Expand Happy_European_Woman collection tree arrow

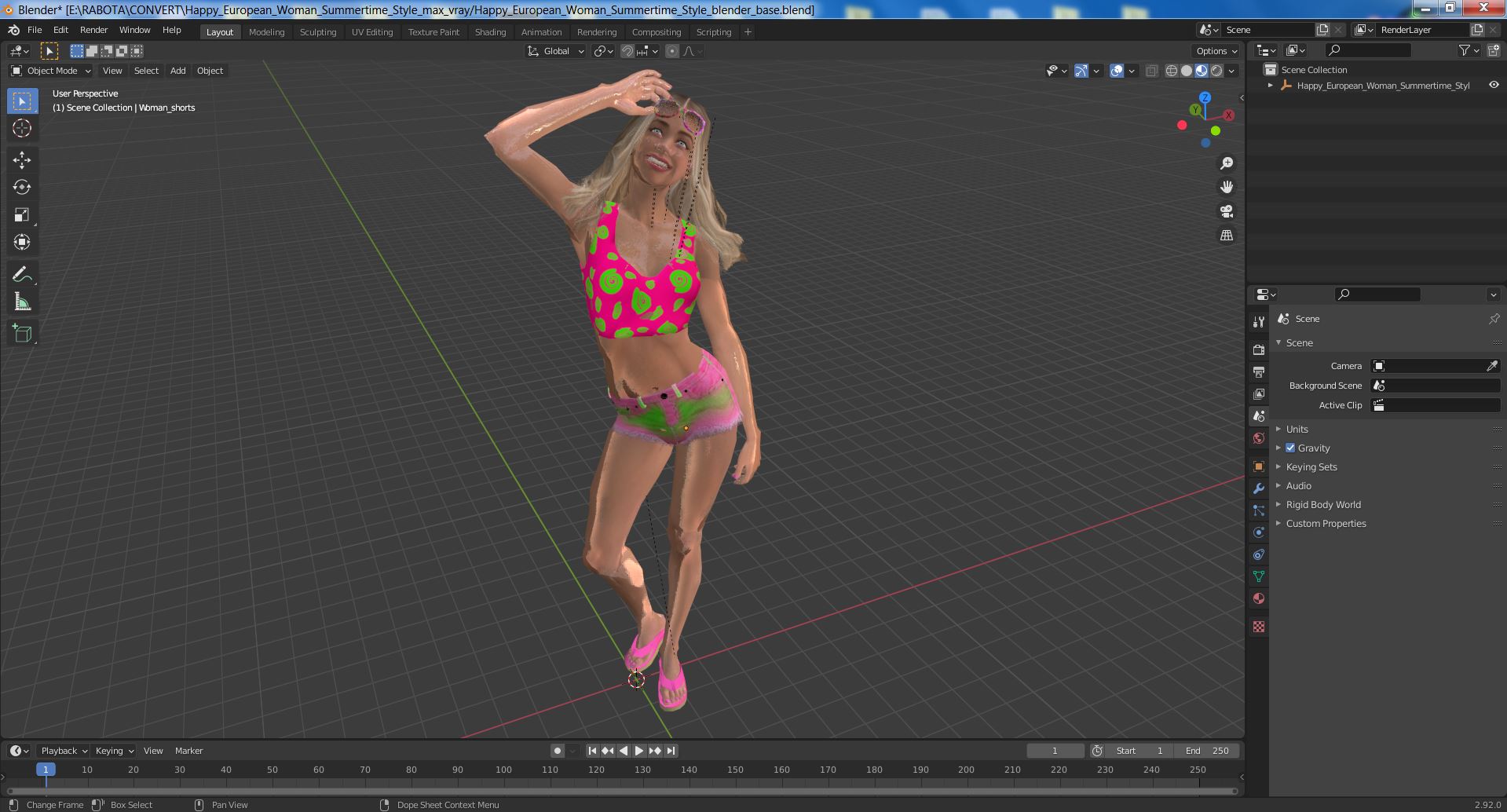click(1270, 85)
